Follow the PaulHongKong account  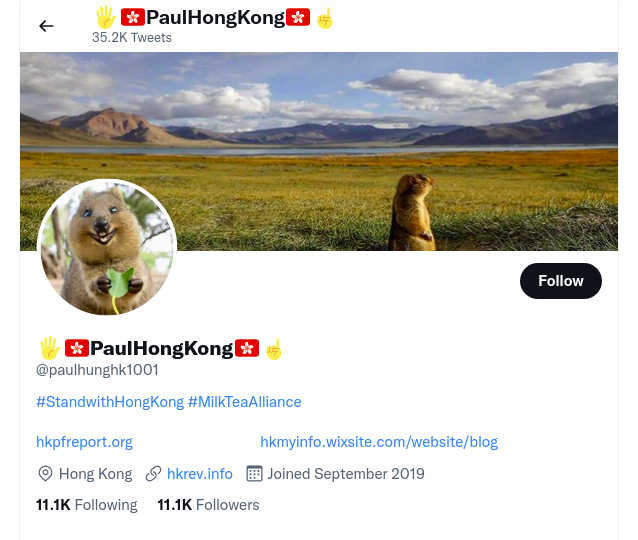coord(561,281)
